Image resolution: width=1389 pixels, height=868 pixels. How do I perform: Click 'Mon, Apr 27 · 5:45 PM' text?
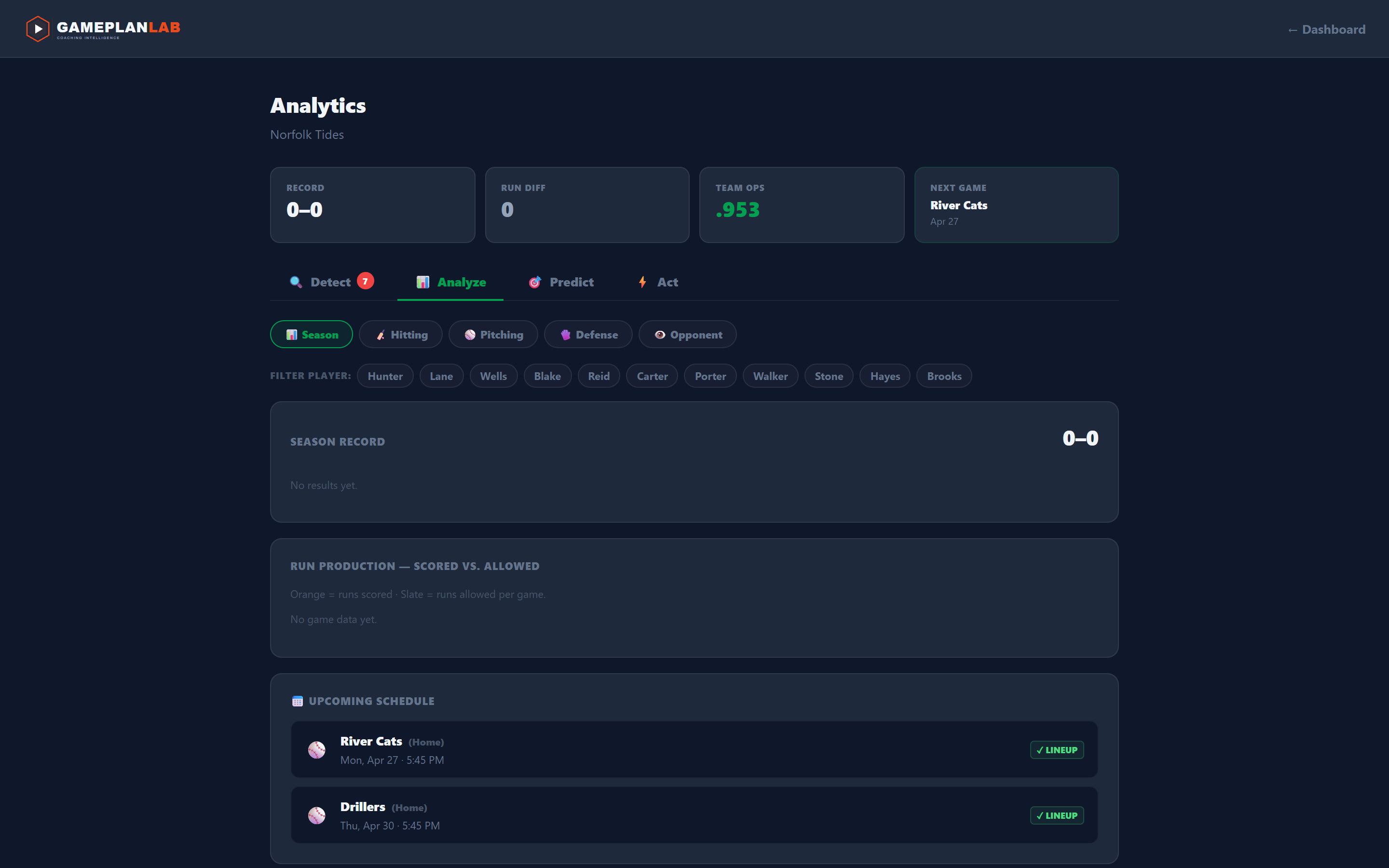392,760
